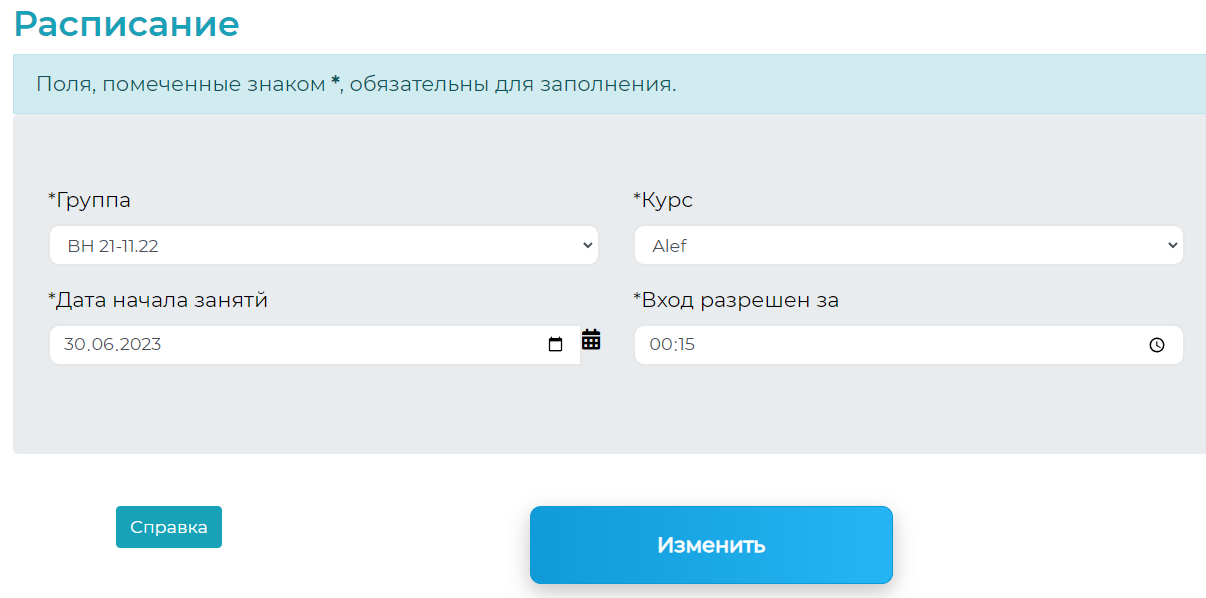Click the Дата начала занятй label

(x=158, y=300)
